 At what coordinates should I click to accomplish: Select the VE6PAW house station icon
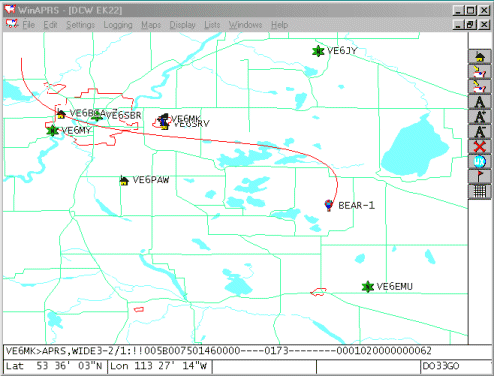pos(124,180)
